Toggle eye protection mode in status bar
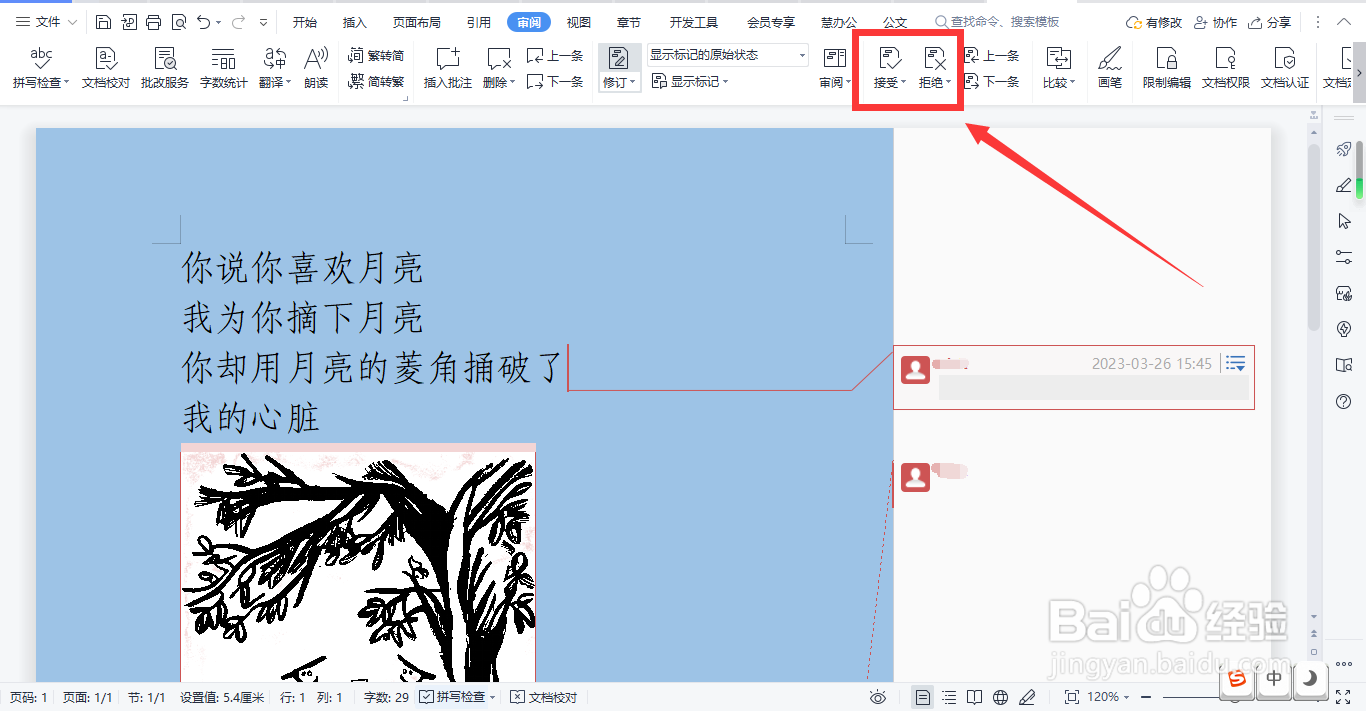The image size is (1366, 711). [878, 697]
